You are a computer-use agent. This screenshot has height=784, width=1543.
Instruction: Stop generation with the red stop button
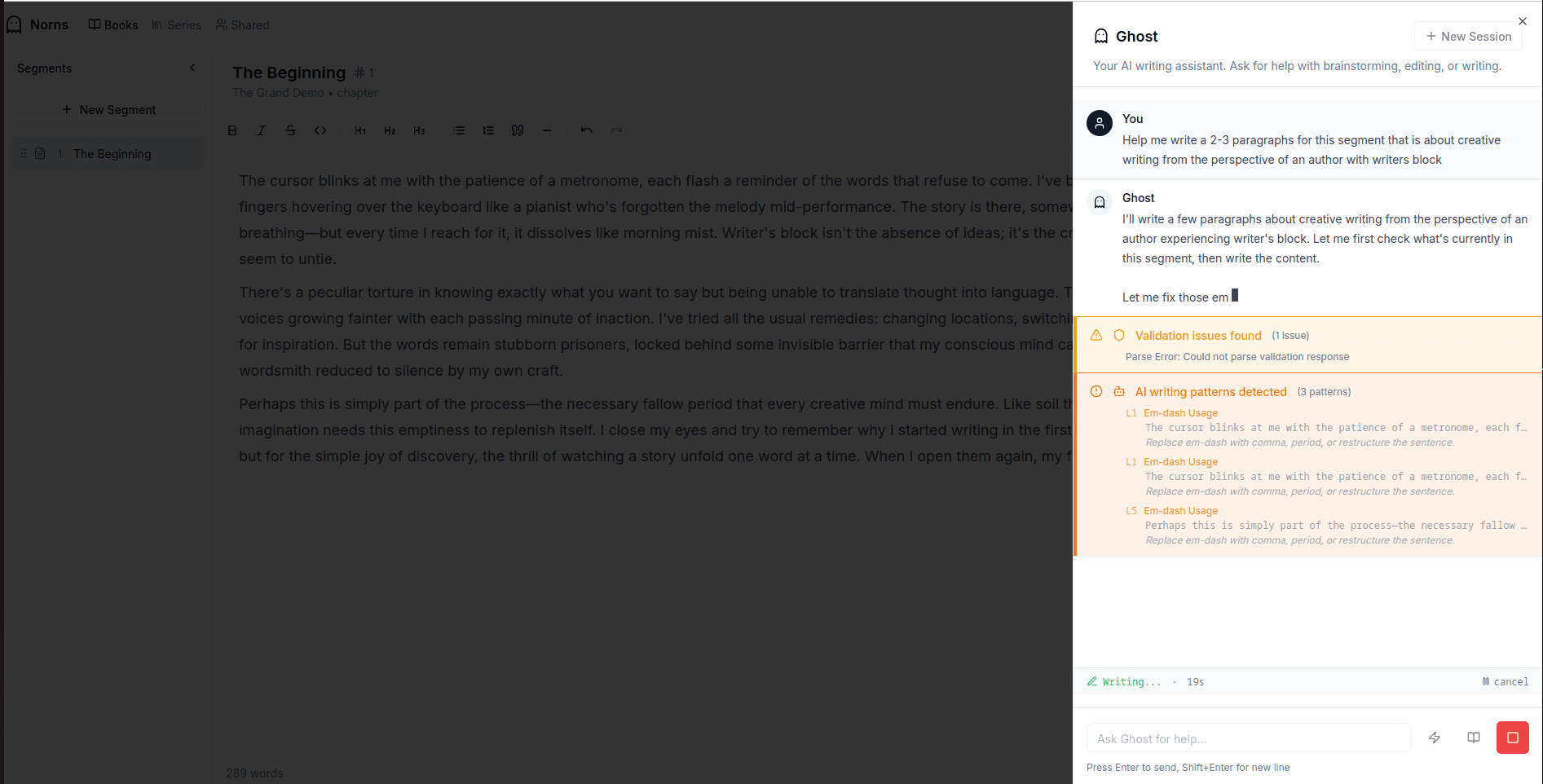pyautogui.click(x=1512, y=738)
